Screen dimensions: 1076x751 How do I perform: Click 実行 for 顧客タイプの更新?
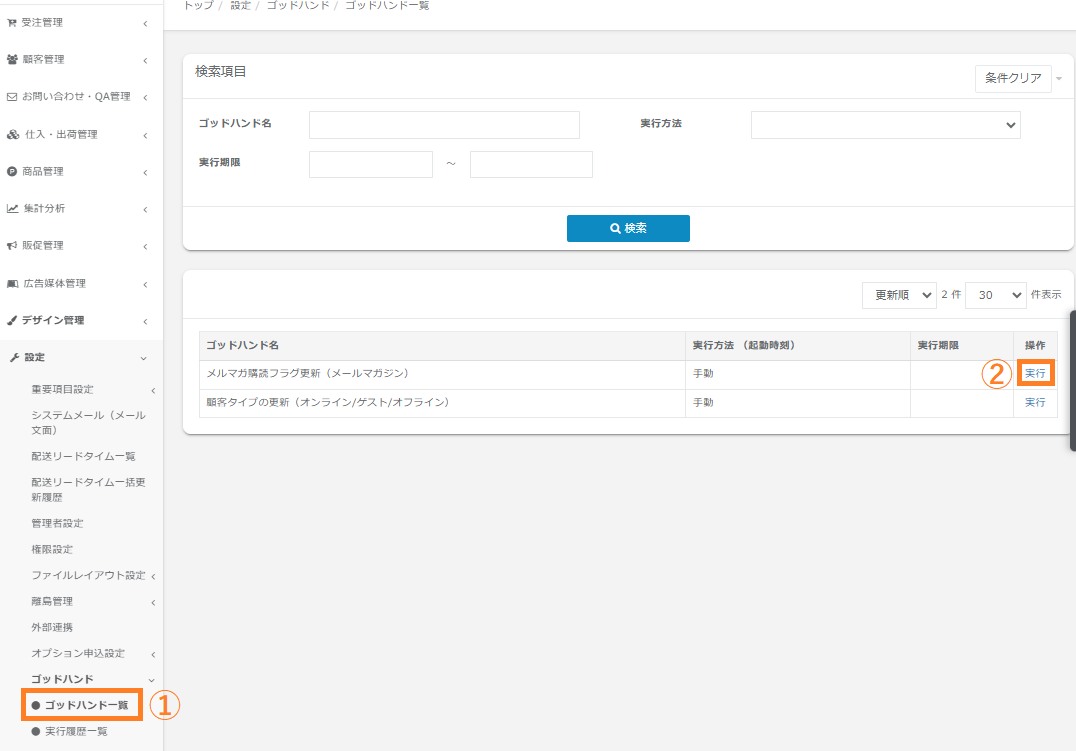pos(1035,402)
